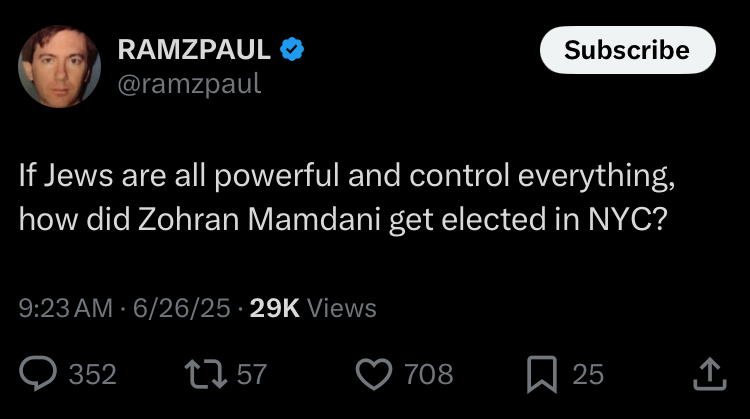Bookmark this tweet using bookmark icon
The image size is (750, 419).
point(542,374)
